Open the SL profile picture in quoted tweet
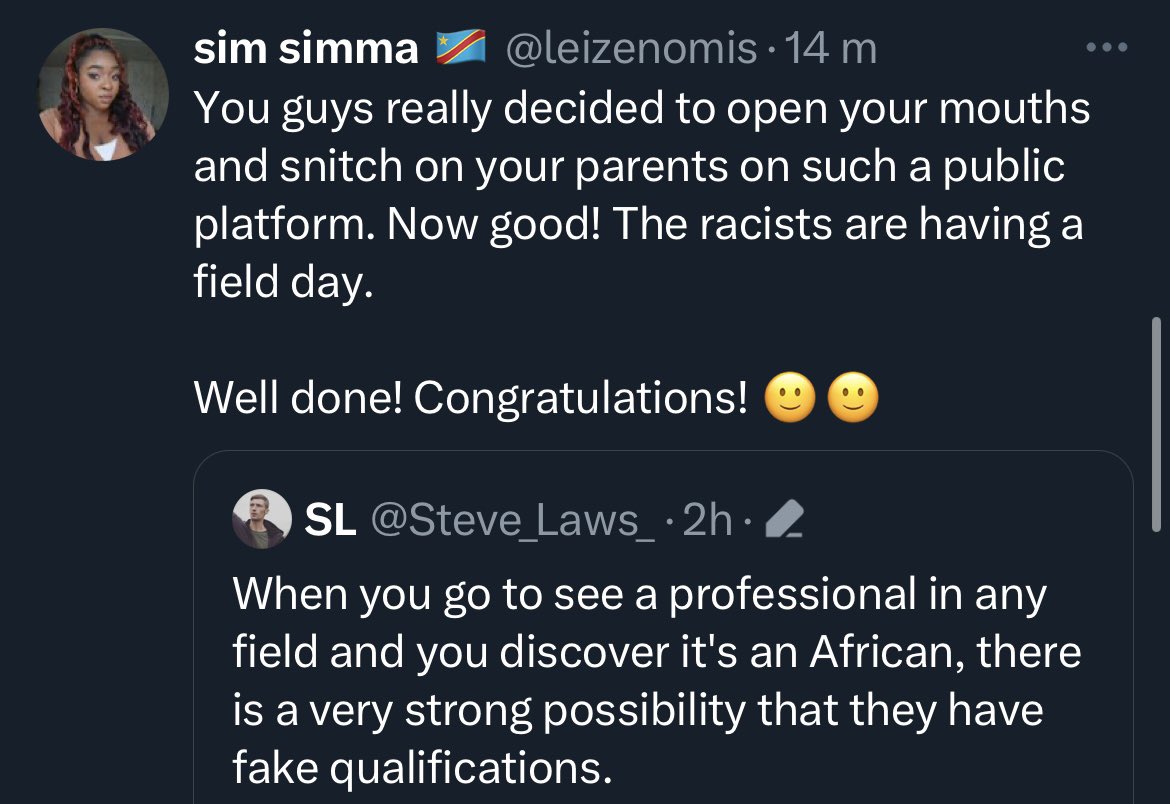This screenshot has height=804, width=1170. click(x=261, y=521)
